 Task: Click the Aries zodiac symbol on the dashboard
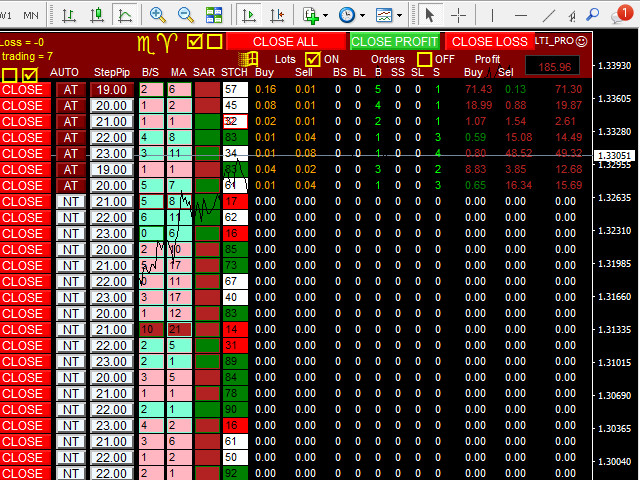pyautogui.click(x=168, y=42)
